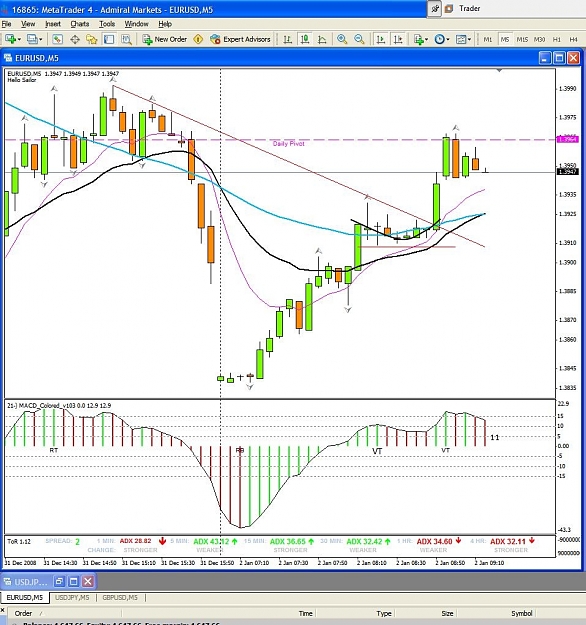The height and width of the screenshot is (625, 586).
Task: Switch to Bar Chart view
Action: pos(287,39)
